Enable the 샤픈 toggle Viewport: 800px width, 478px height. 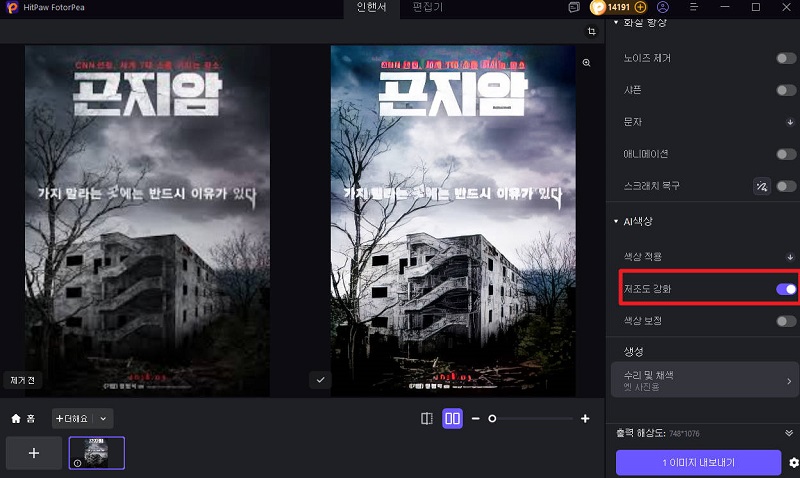tap(786, 90)
